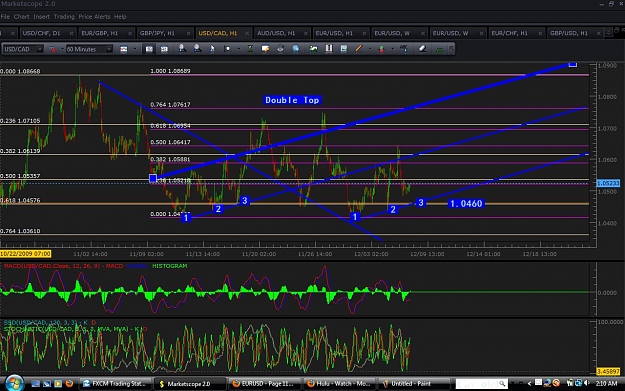Open the chart tabs overflow list arrow
Viewport: 625px width, 391px height.
[608, 33]
